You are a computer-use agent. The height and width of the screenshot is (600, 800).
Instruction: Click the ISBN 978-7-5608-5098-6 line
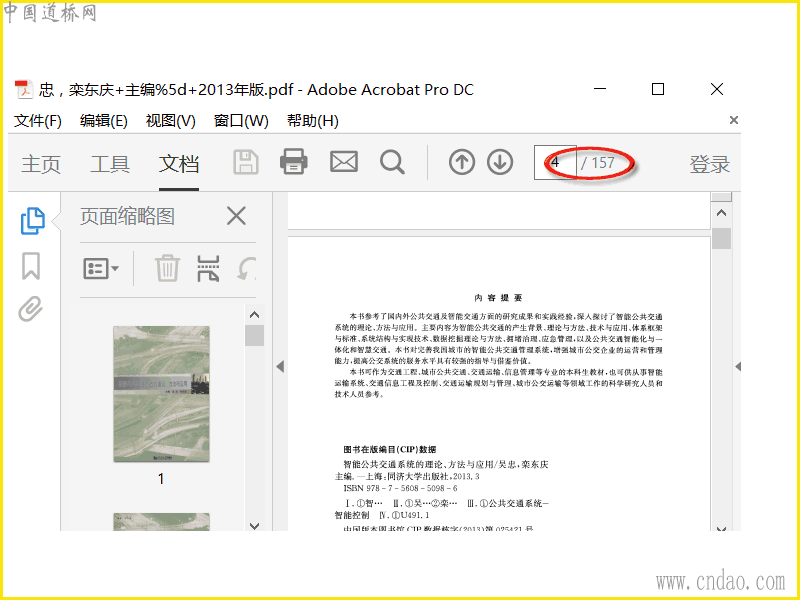[x=401, y=488]
